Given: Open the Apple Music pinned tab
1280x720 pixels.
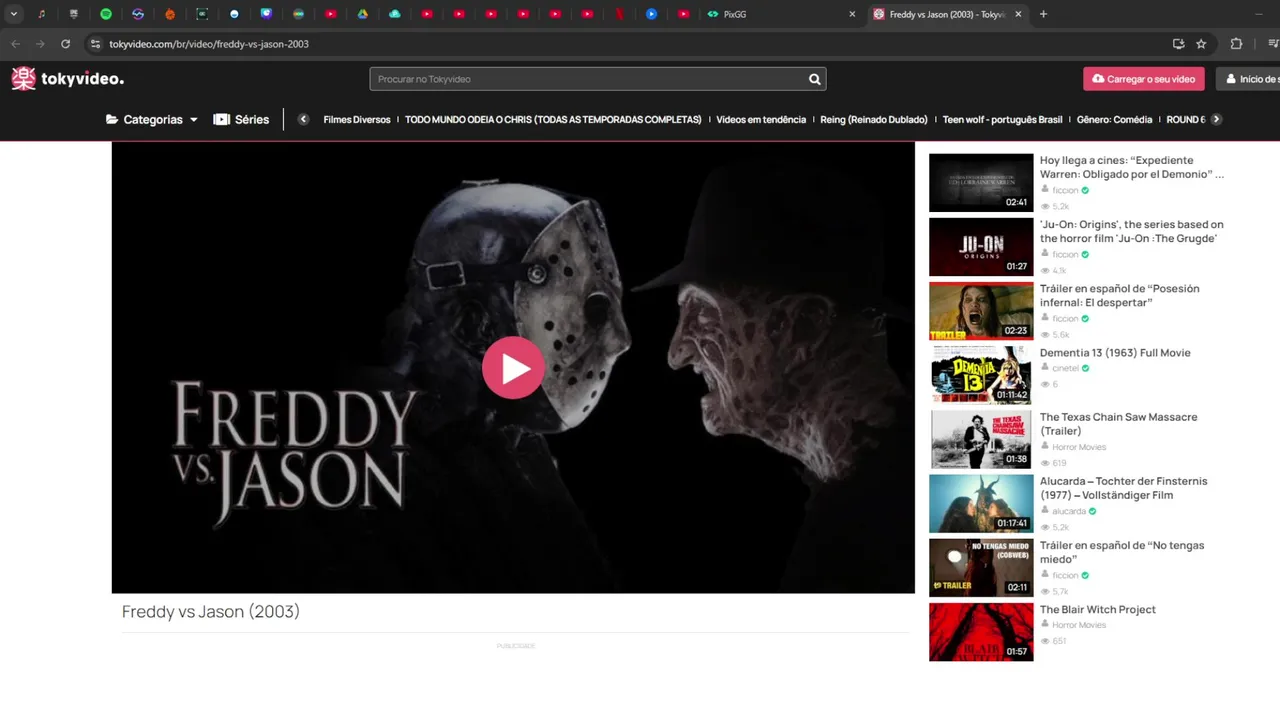Looking at the screenshot, I should pyautogui.click(x=41, y=14).
